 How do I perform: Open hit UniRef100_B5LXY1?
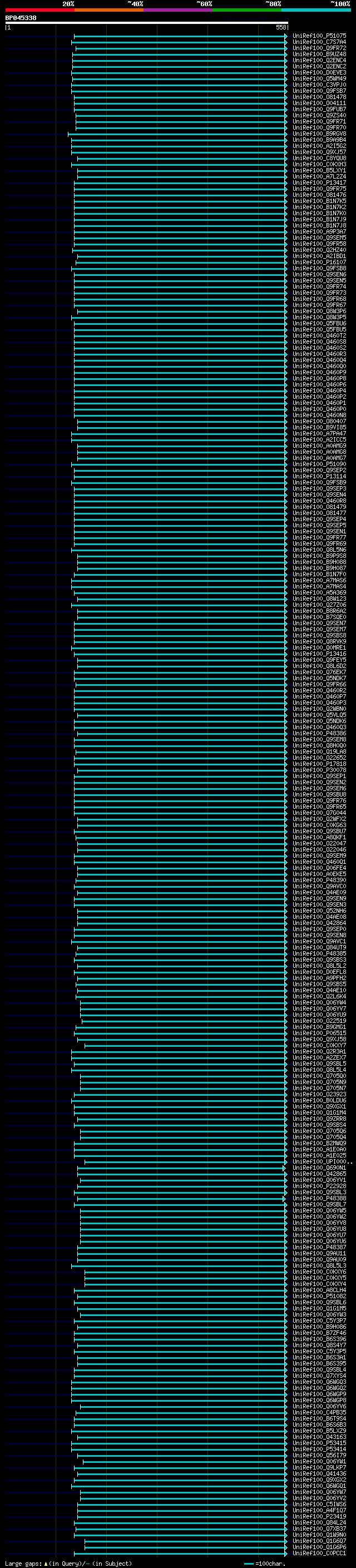coord(319,170)
